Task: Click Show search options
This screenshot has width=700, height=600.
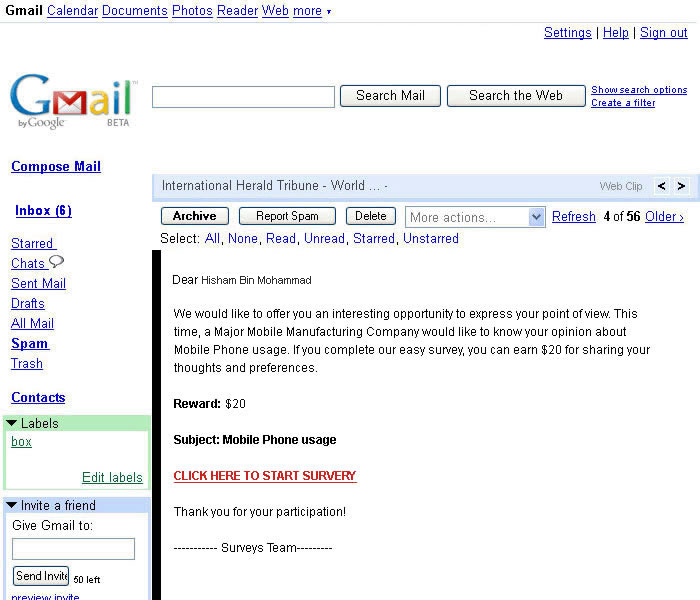Action: coord(639,90)
